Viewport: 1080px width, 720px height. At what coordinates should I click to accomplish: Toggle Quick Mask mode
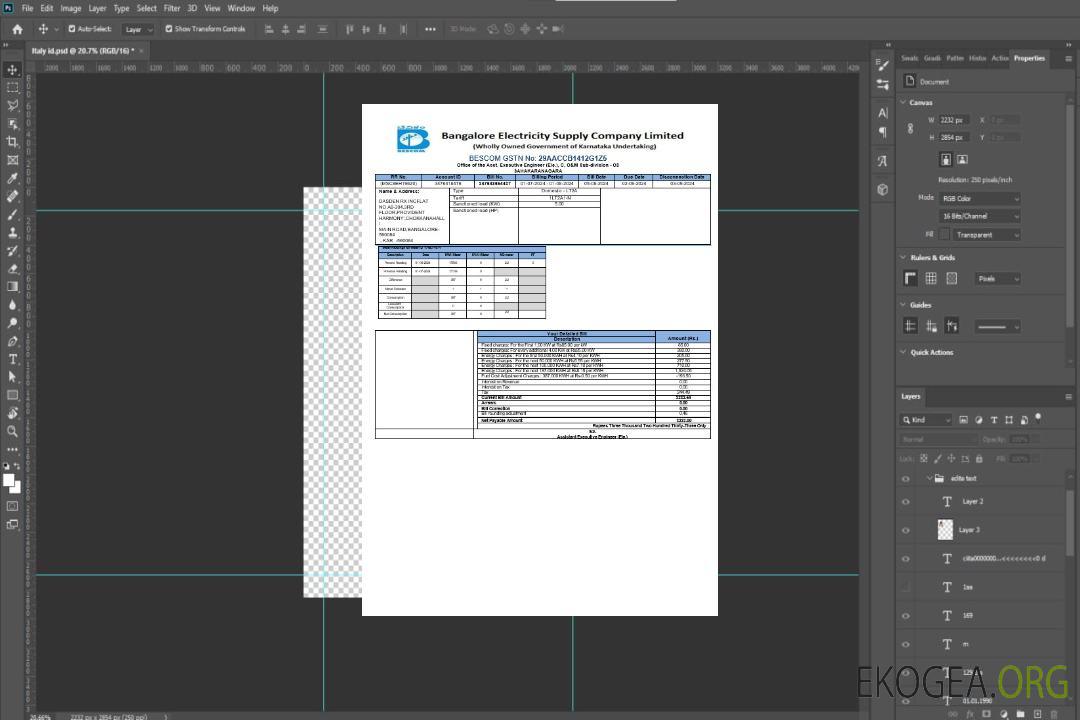(x=12, y=506)
